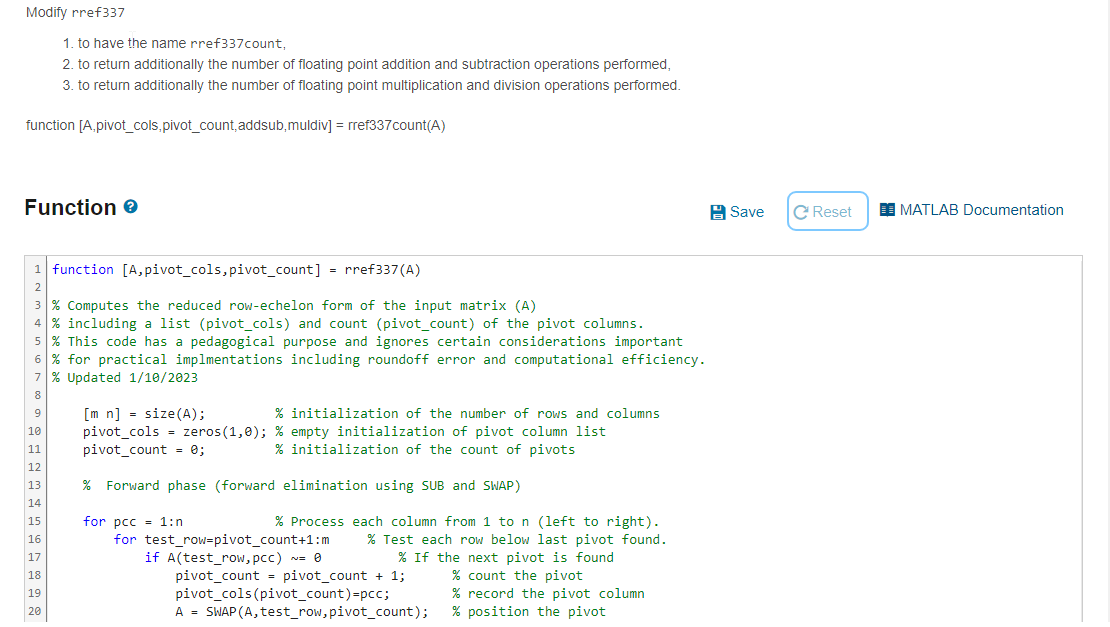Screen dimensions: 1110x627
Task: Click the 'pivot_count = 0;' line
Action: pyautogui.click(x=144, y=449)
